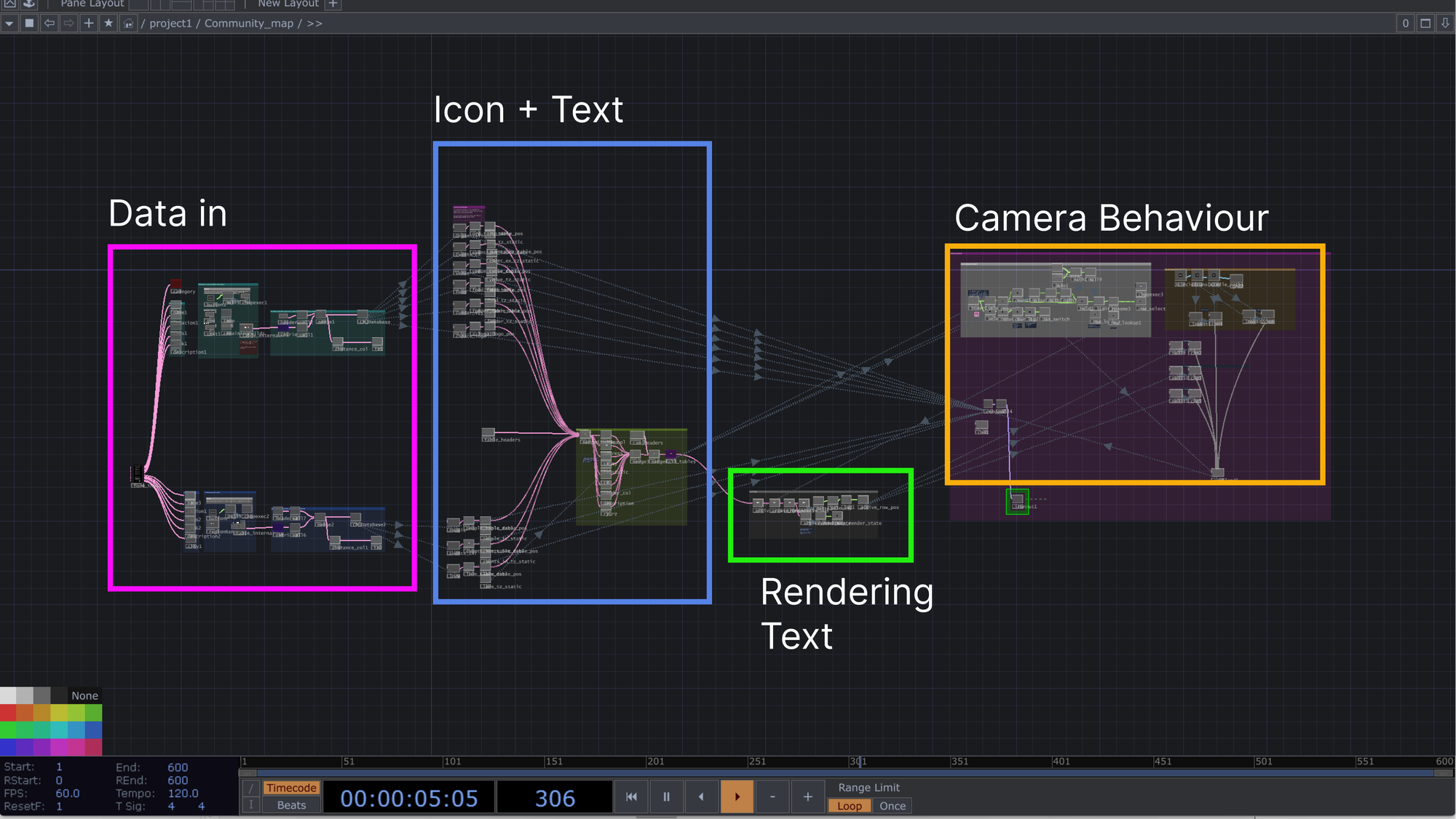Click Community_map in the path bar
Viewport: 1456px width, 819px height.
tap(248, 23)
